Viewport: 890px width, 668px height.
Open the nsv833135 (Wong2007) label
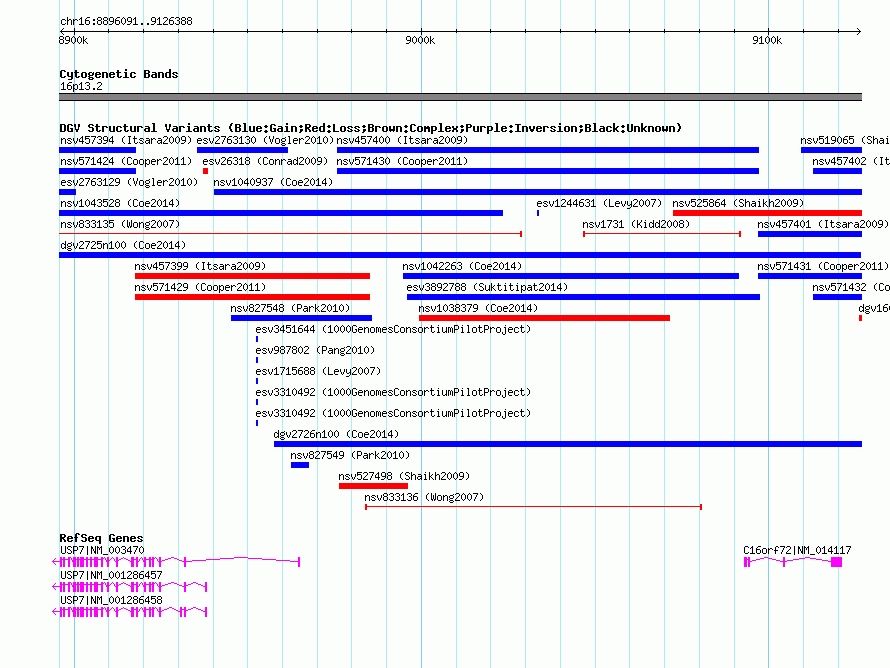pyautogui.click(x=120, y=224)
